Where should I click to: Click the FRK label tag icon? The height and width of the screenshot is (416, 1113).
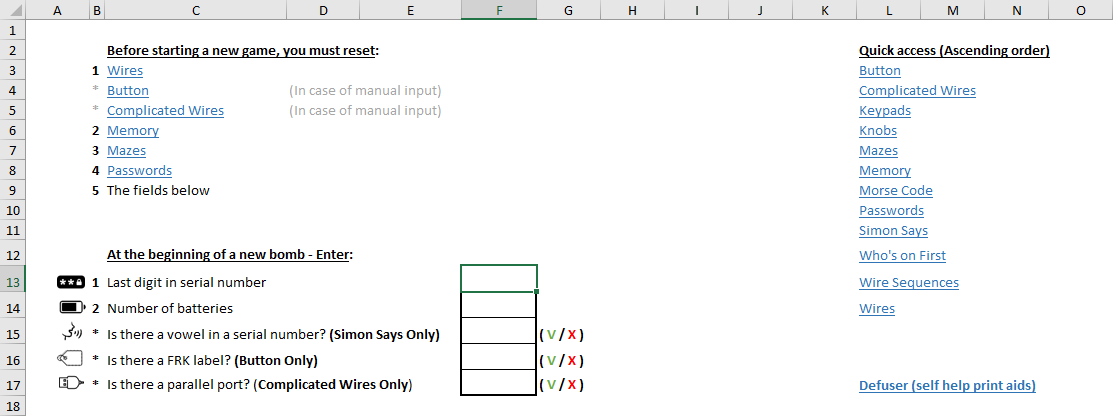[x=71, y=359]
